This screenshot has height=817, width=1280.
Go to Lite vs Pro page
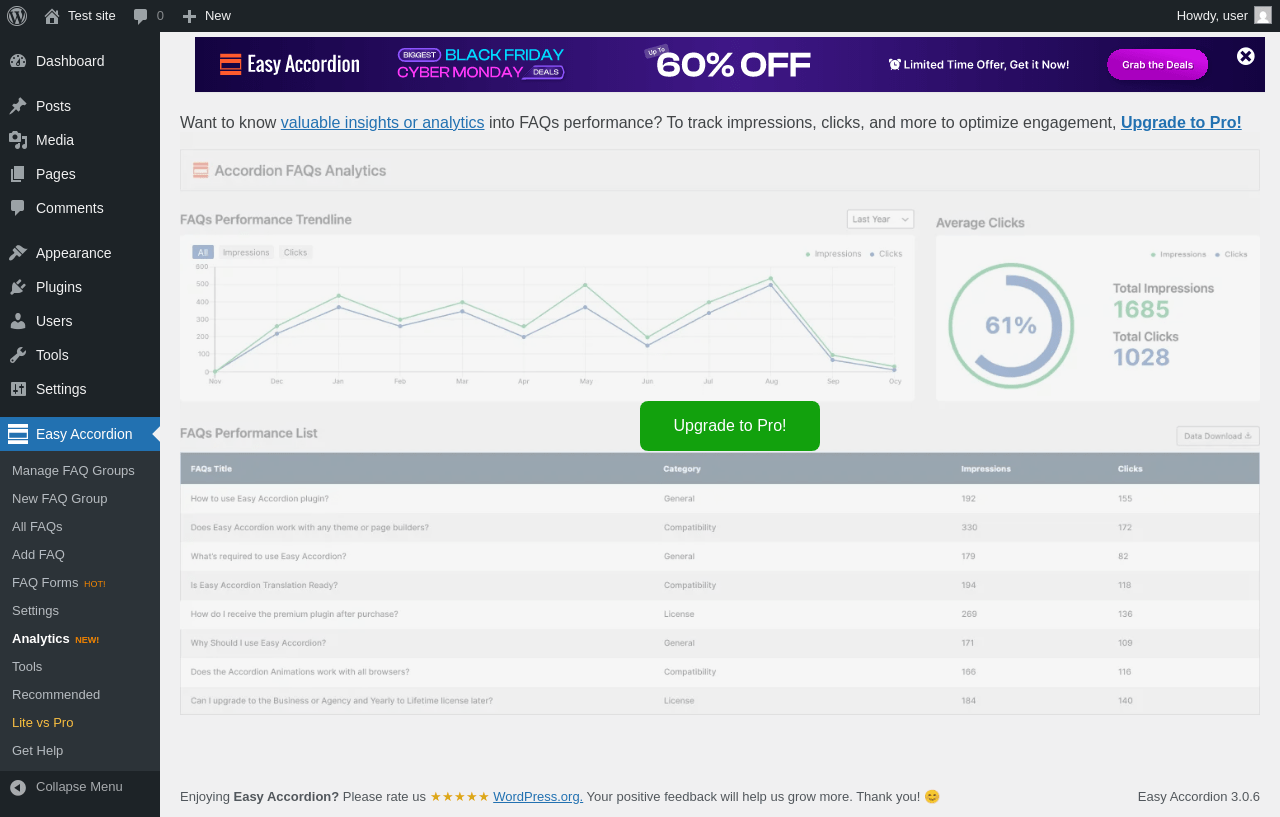tap(43, 723)
